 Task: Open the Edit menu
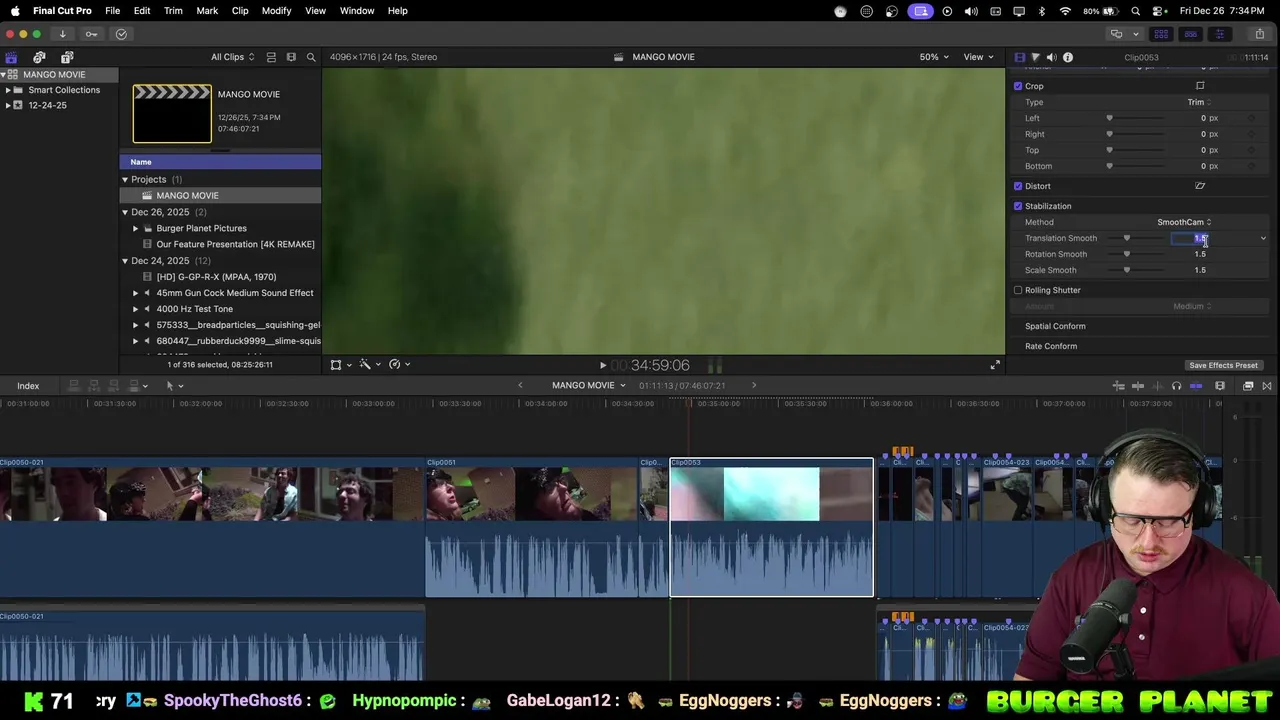(142, 10)
